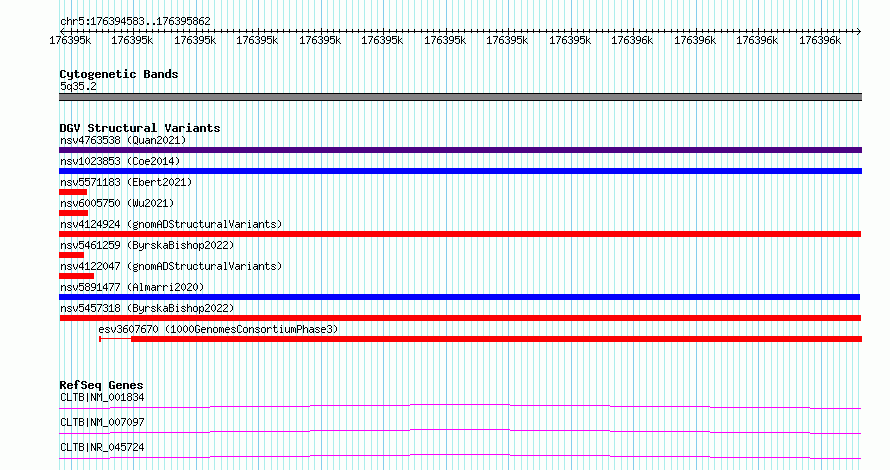Viewport: 890px width, 470px height.
Task: Select the blue bar under nsv1023853
Action: click(x=460, y=171)
